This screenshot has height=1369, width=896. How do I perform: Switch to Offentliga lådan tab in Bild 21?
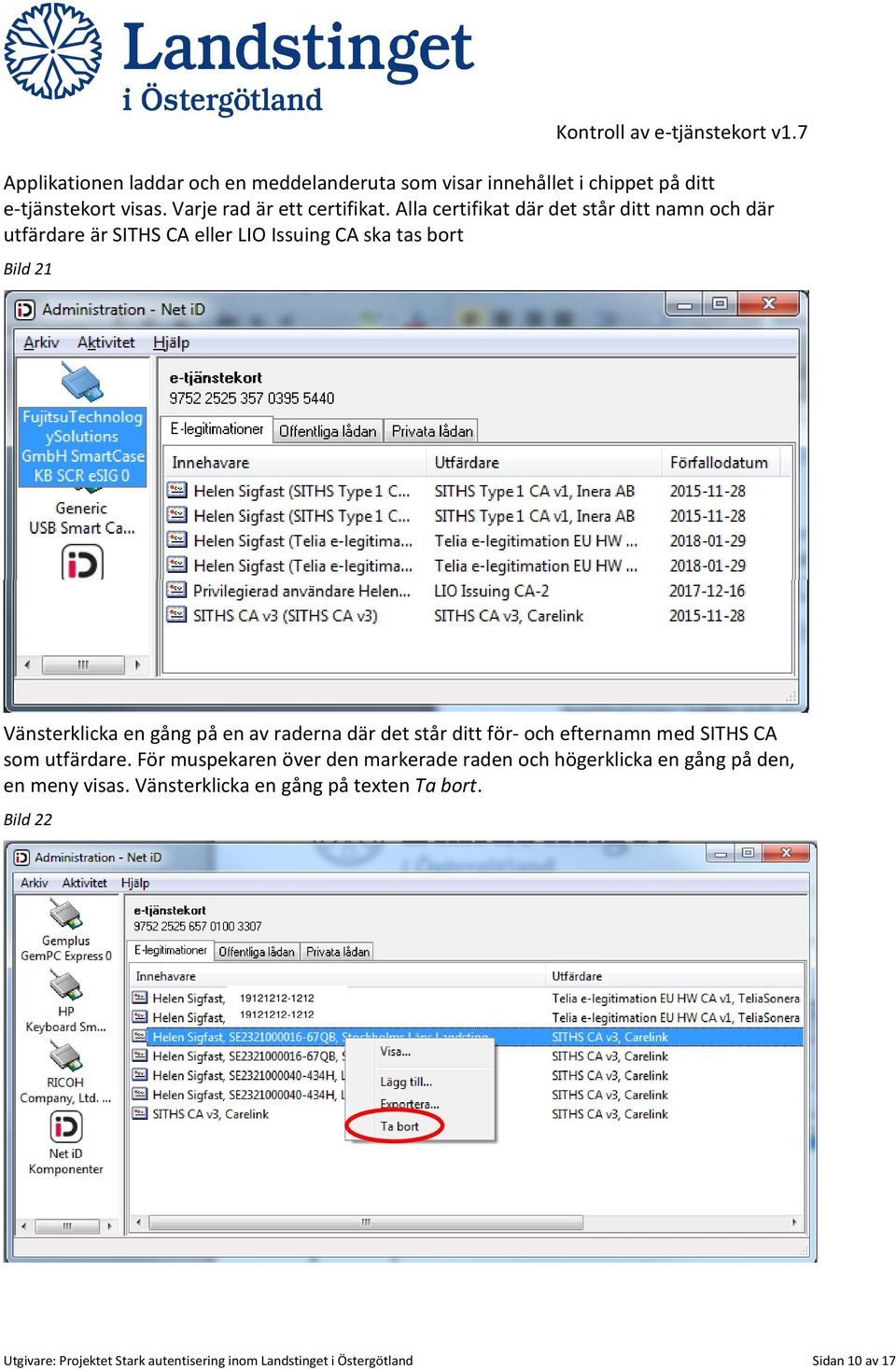pos(328,431)
